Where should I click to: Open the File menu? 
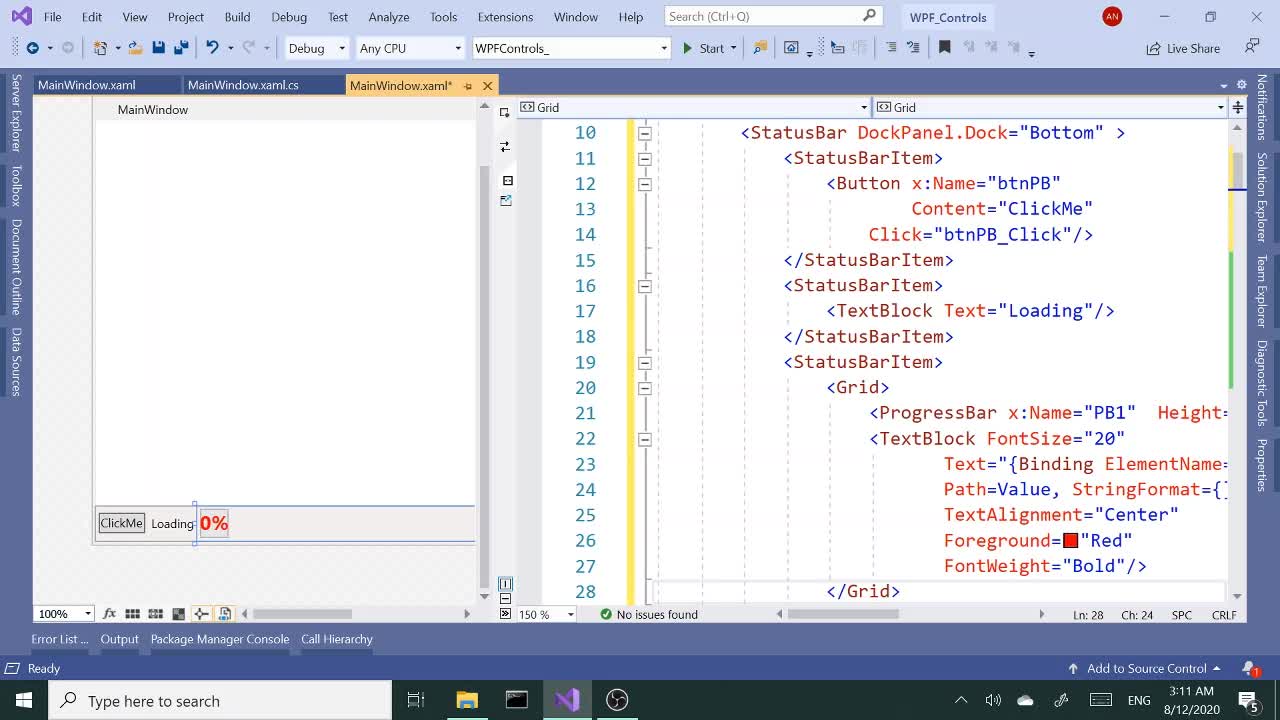(52, 17)
